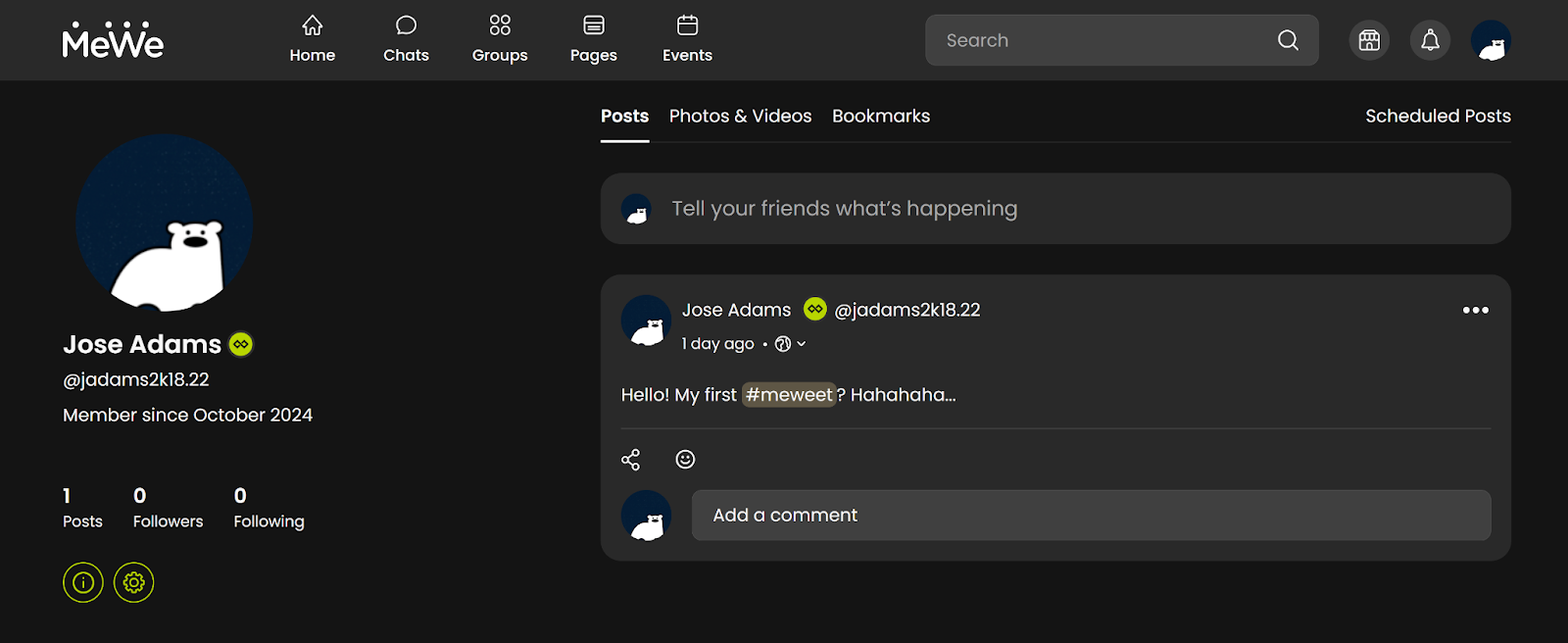This screenshot has height=643, width=1568.
Task: Click the post's share icon
Action: pos(630,460)
